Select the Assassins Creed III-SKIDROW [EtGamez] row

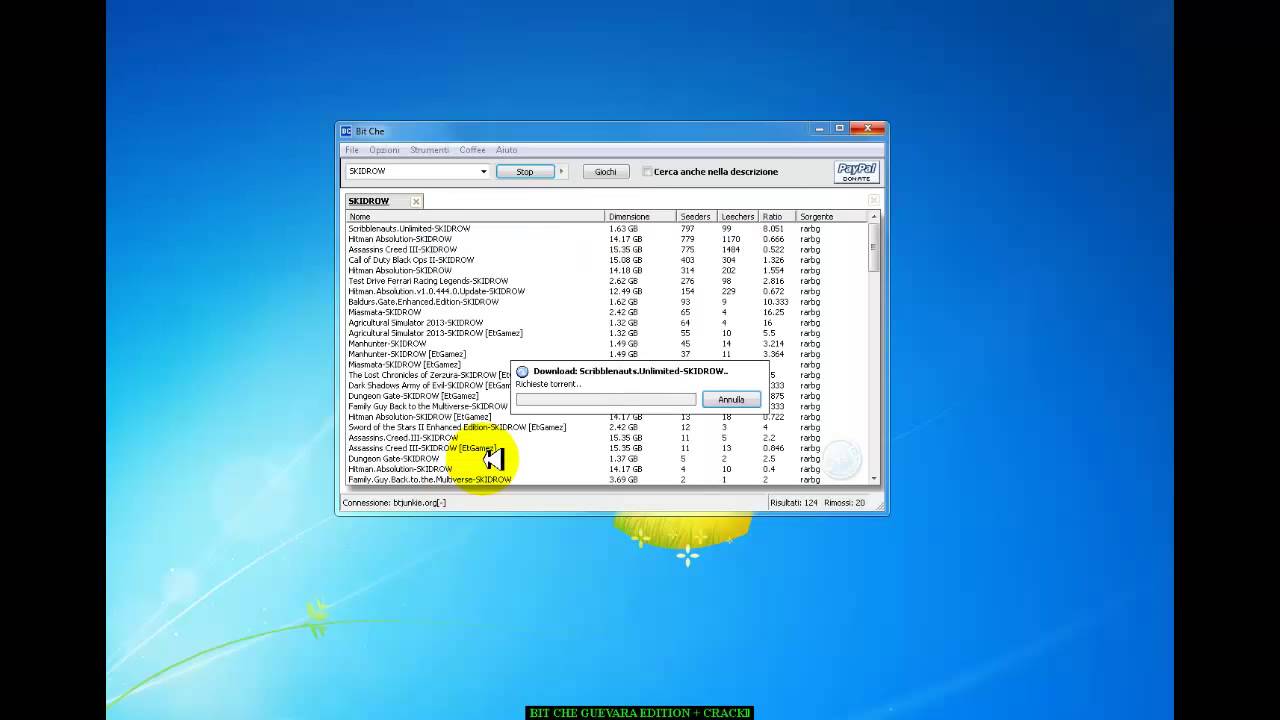click(607, 448)
